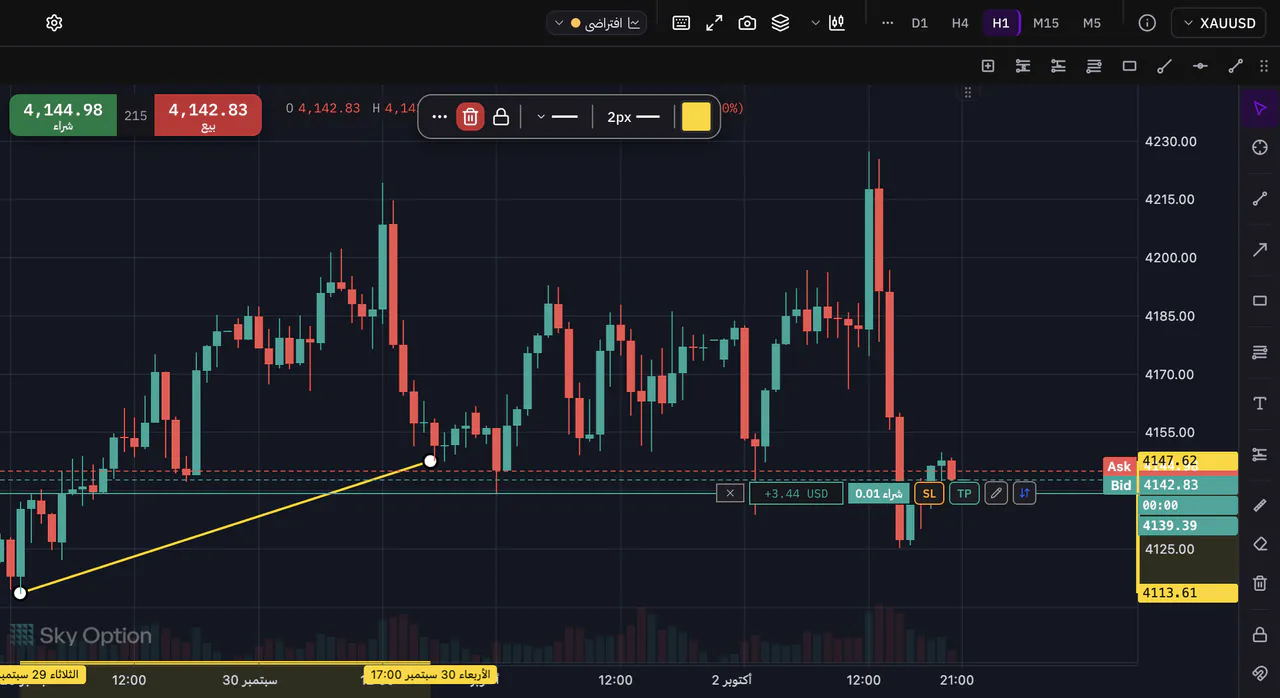Select the rectangle shape in top drawing toolbar
This screenshot has height=698, width=1280.
[1129, 66]
